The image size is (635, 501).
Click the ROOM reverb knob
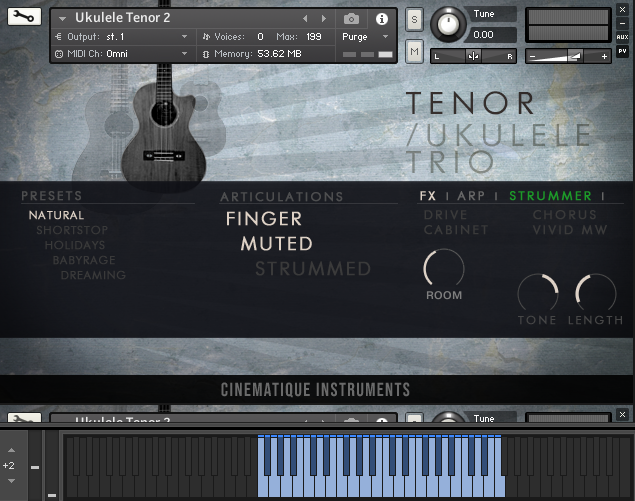click(x=444, y=268)
